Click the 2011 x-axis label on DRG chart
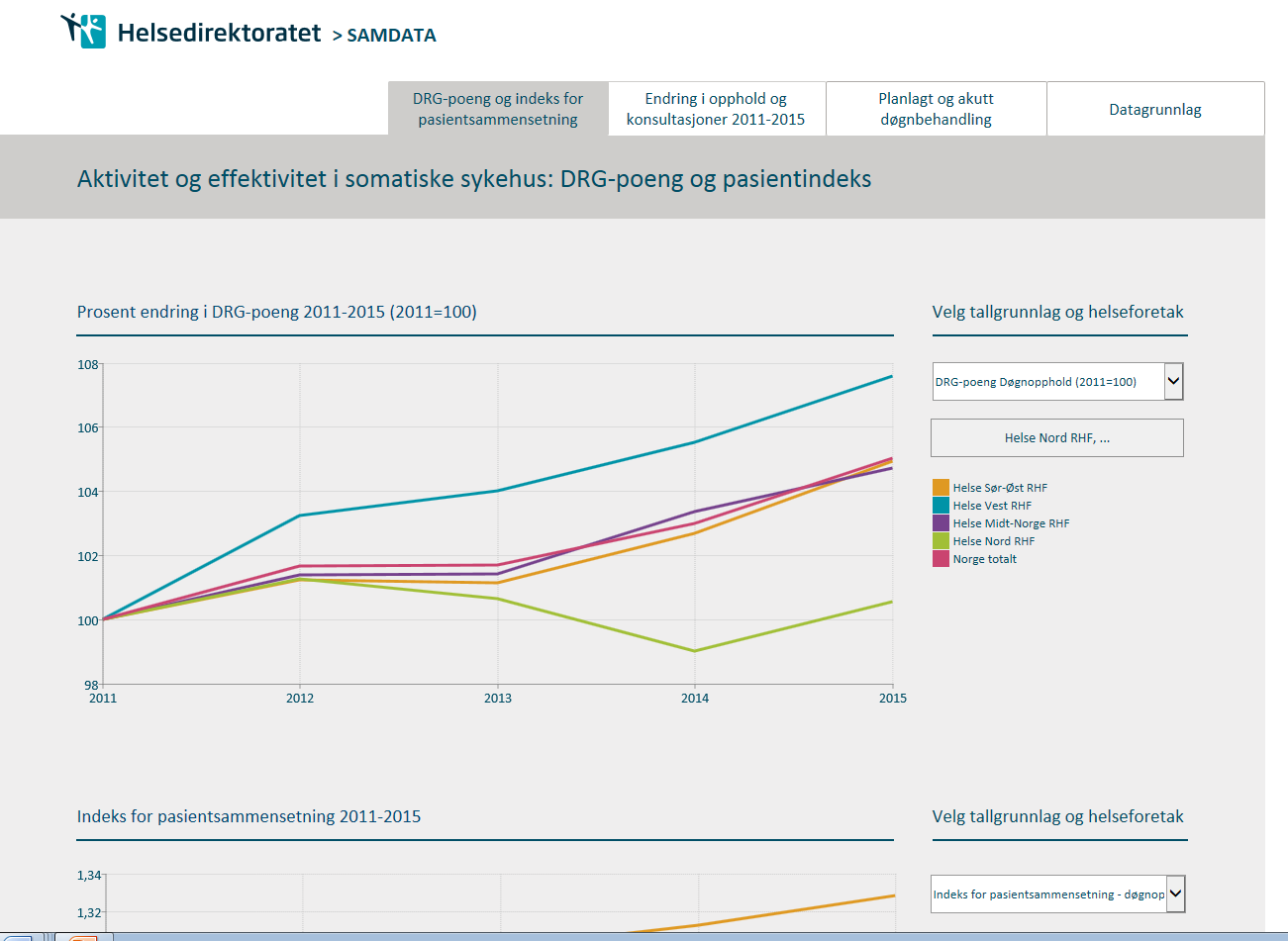Viewport: 1288px width, 941px height. click(x=103, y=698)
